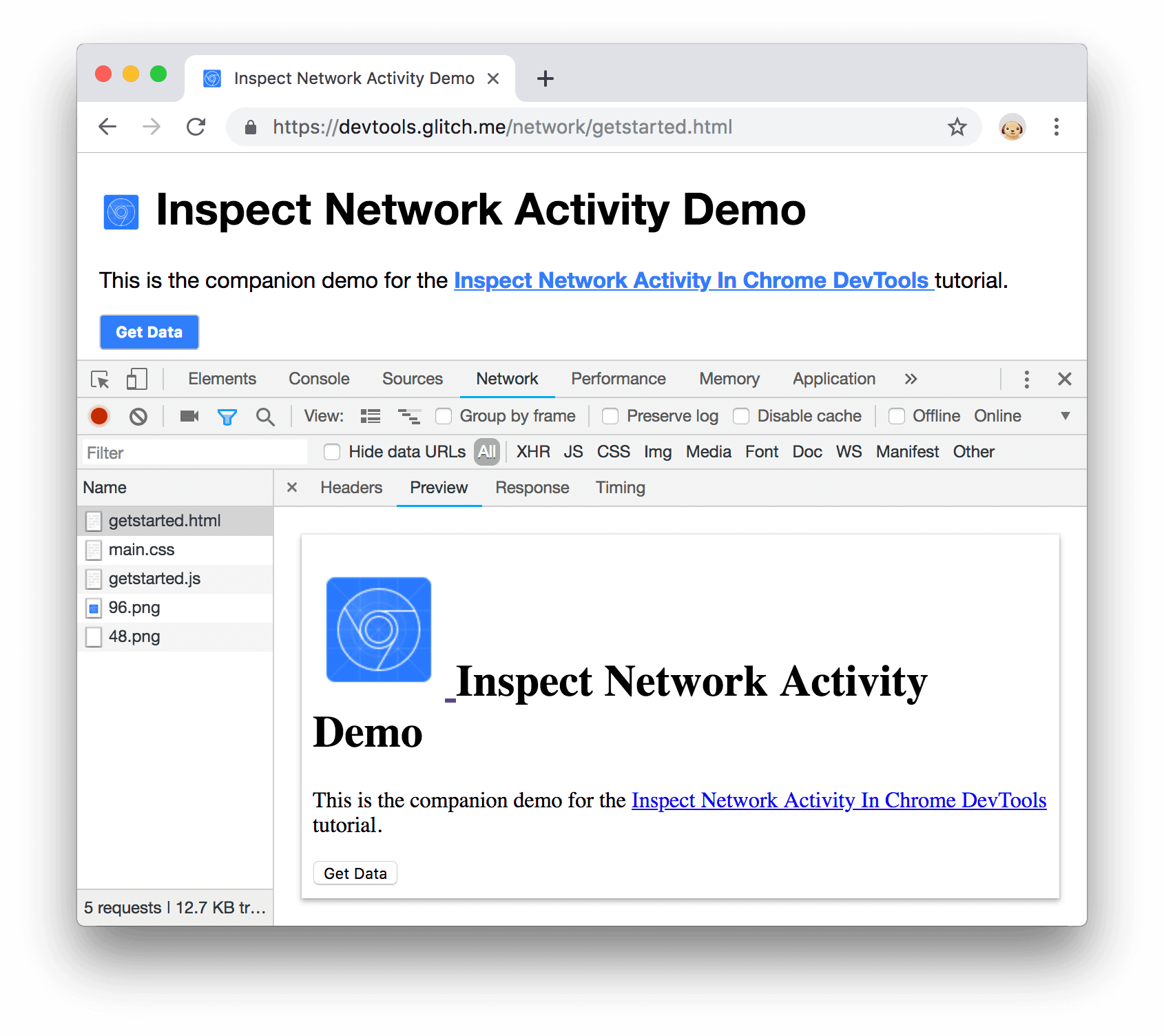Click the browser forward arrow

click(152, 127)
